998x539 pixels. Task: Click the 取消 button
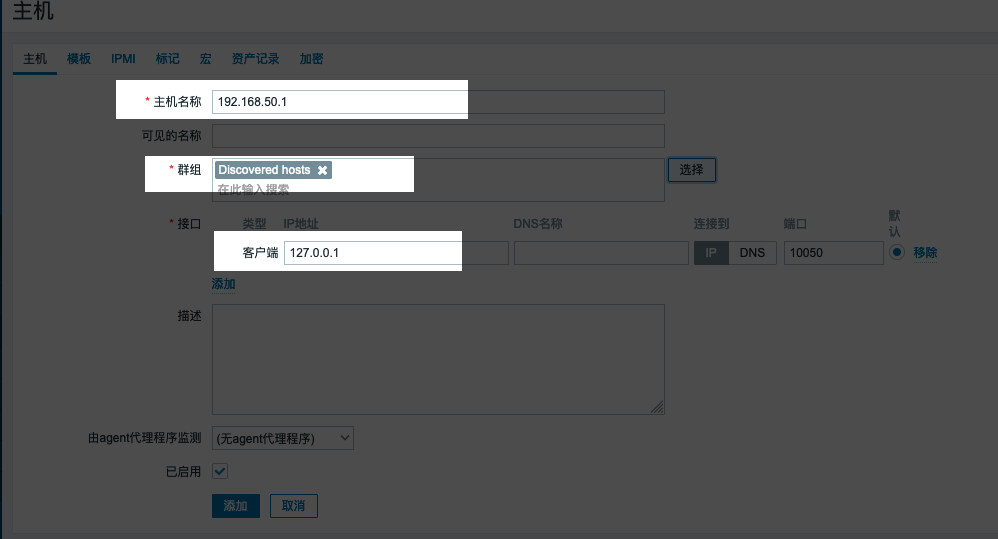(293, 506)
